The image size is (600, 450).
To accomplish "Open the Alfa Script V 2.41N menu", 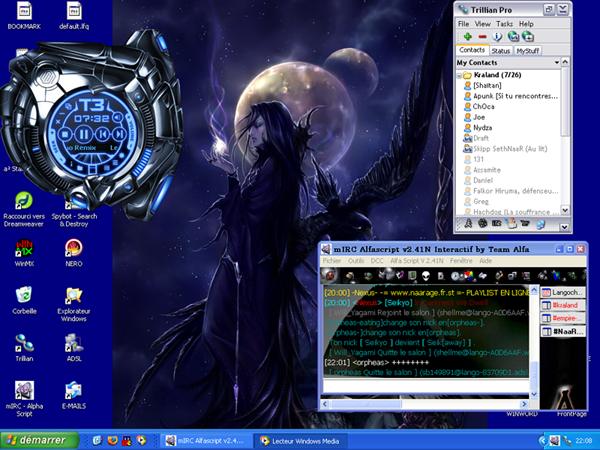I will [417, 261].
